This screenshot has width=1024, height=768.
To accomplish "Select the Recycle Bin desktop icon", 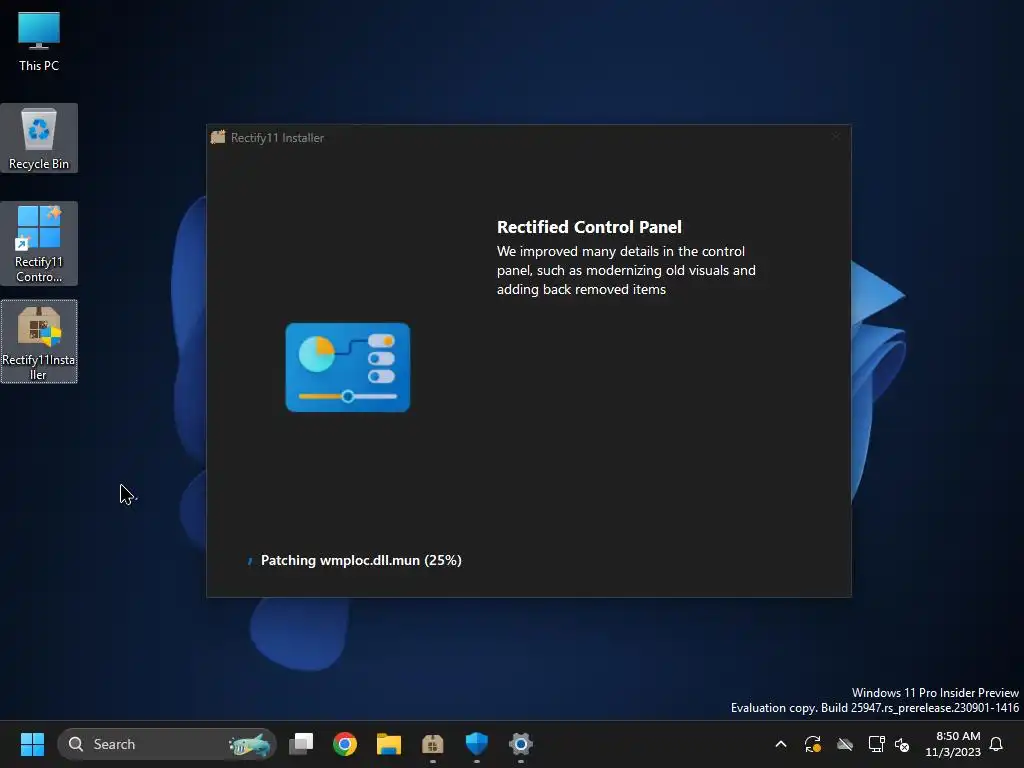I will tap(39, 138).
